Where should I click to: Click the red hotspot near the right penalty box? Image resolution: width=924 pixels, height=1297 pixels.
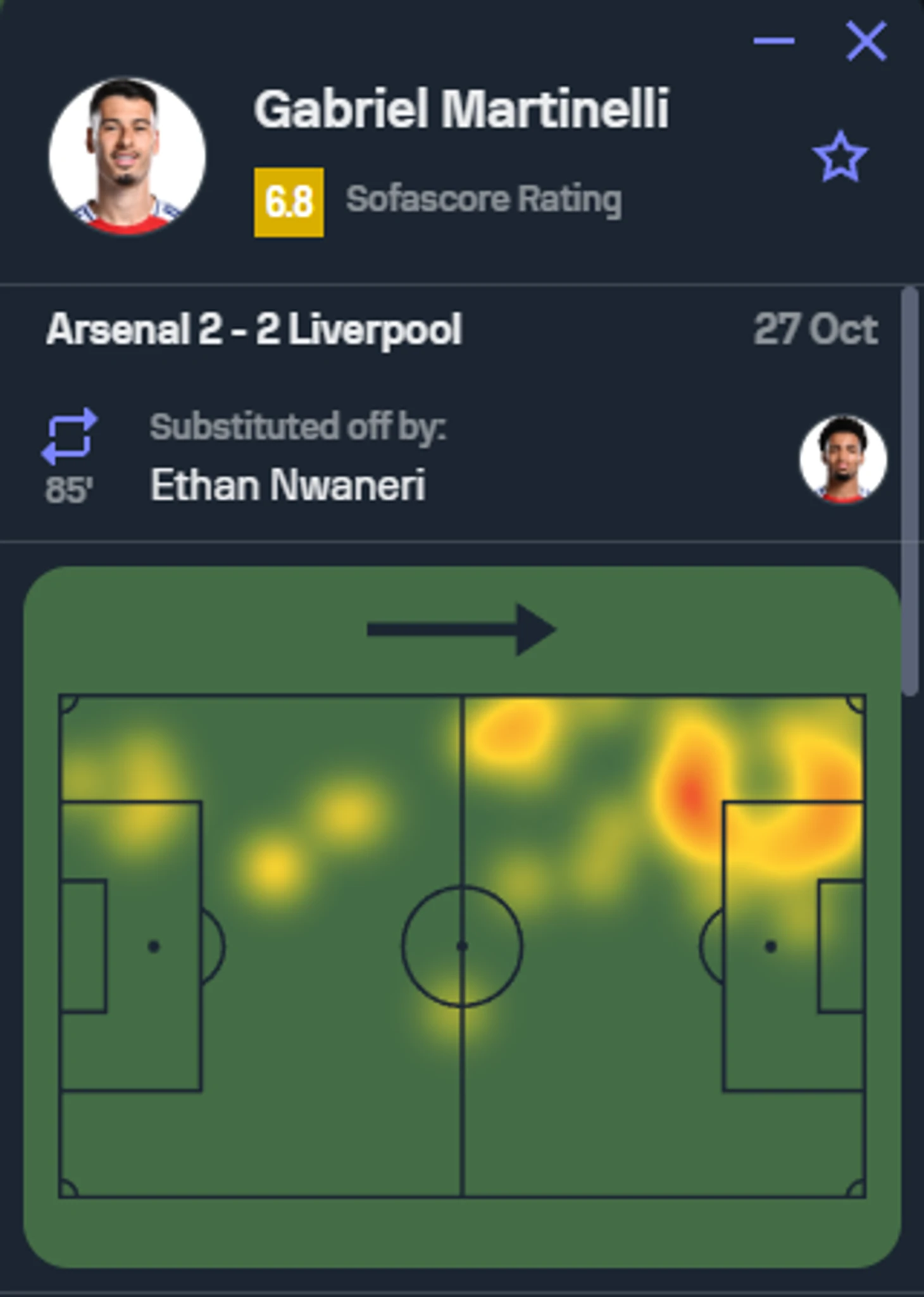point(690,794)
